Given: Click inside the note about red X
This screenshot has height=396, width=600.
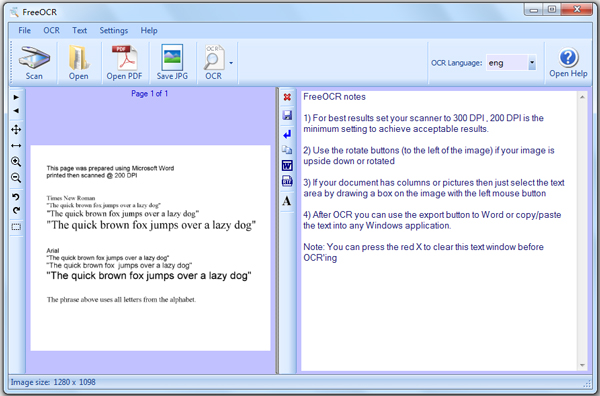Looking at the screenshot, I should (x=423, y=252).
